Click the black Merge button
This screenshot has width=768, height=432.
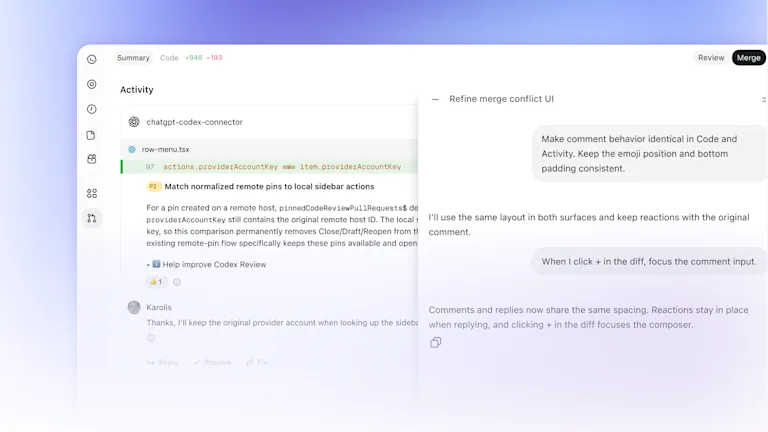coord(748,58)
